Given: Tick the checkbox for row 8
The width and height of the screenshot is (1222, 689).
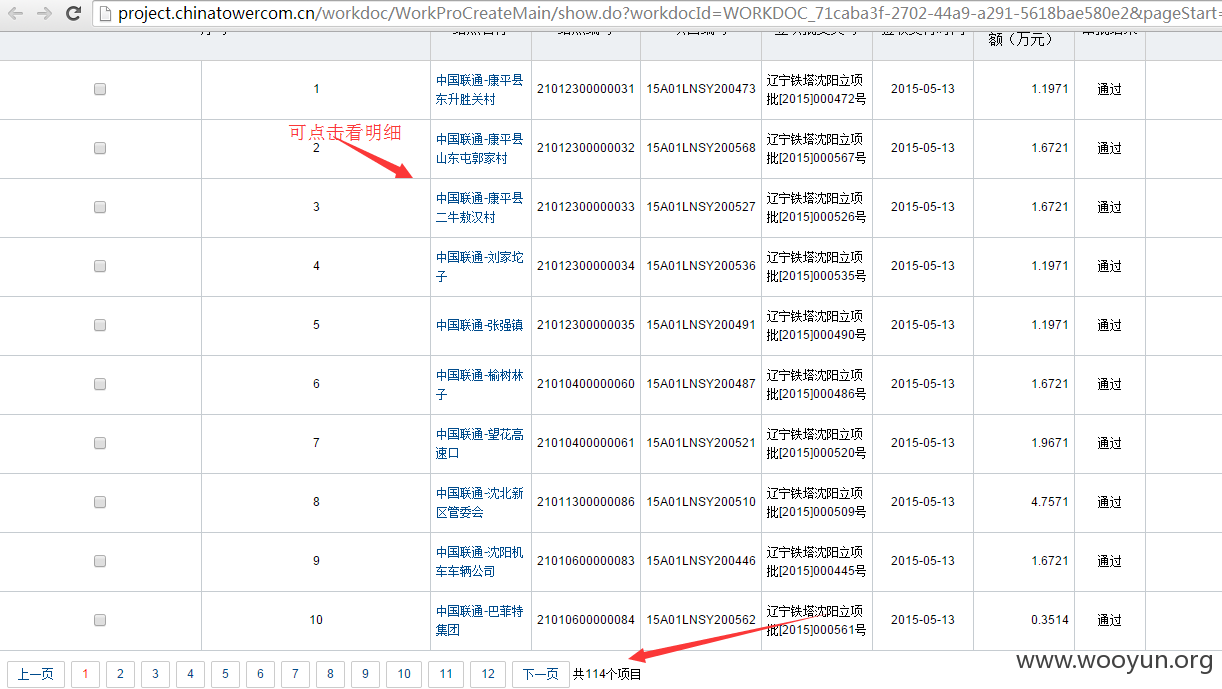Looking at the screenshot, I should (100, 502).
